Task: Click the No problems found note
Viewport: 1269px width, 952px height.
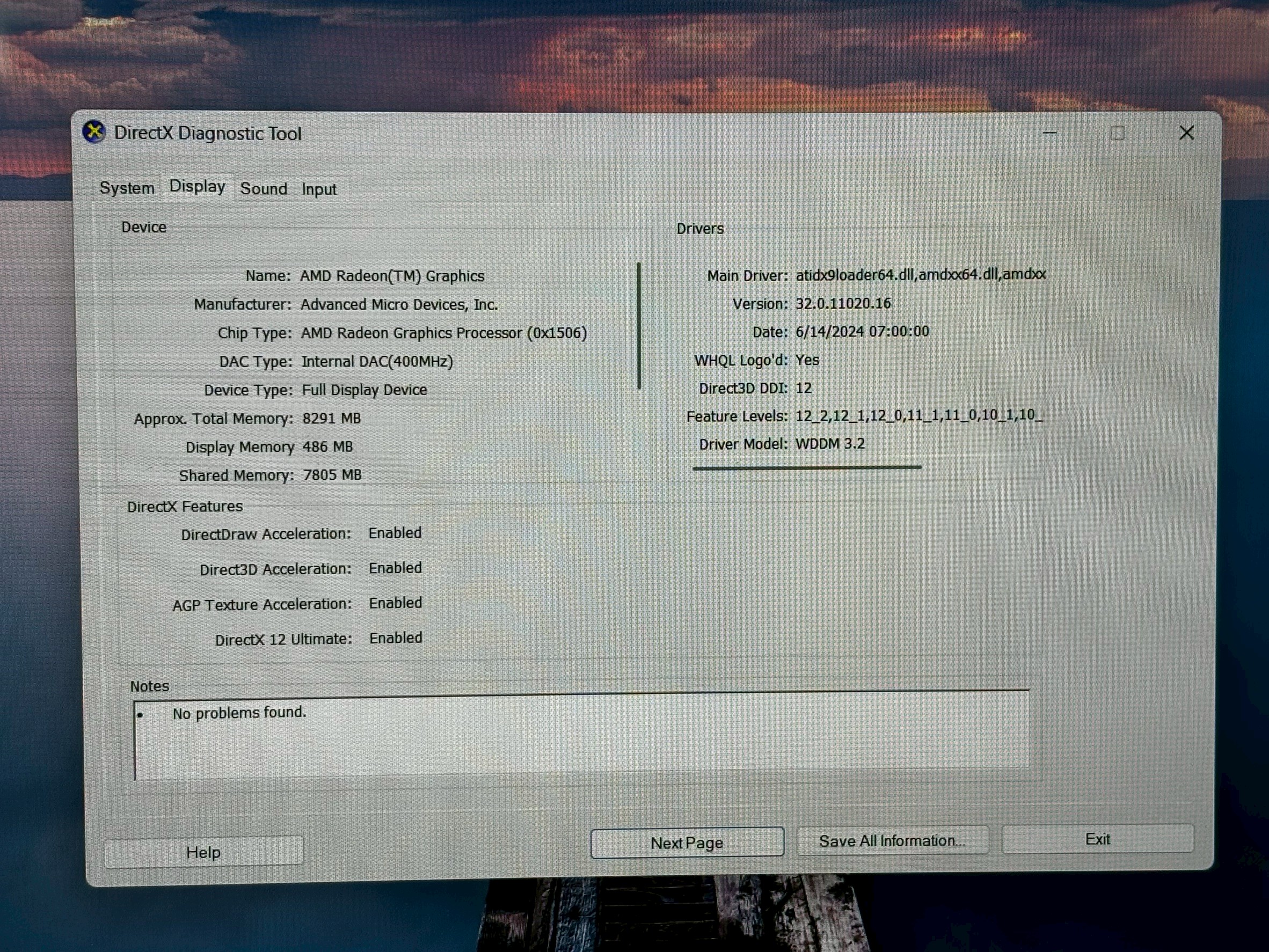Action: [239, 712]
